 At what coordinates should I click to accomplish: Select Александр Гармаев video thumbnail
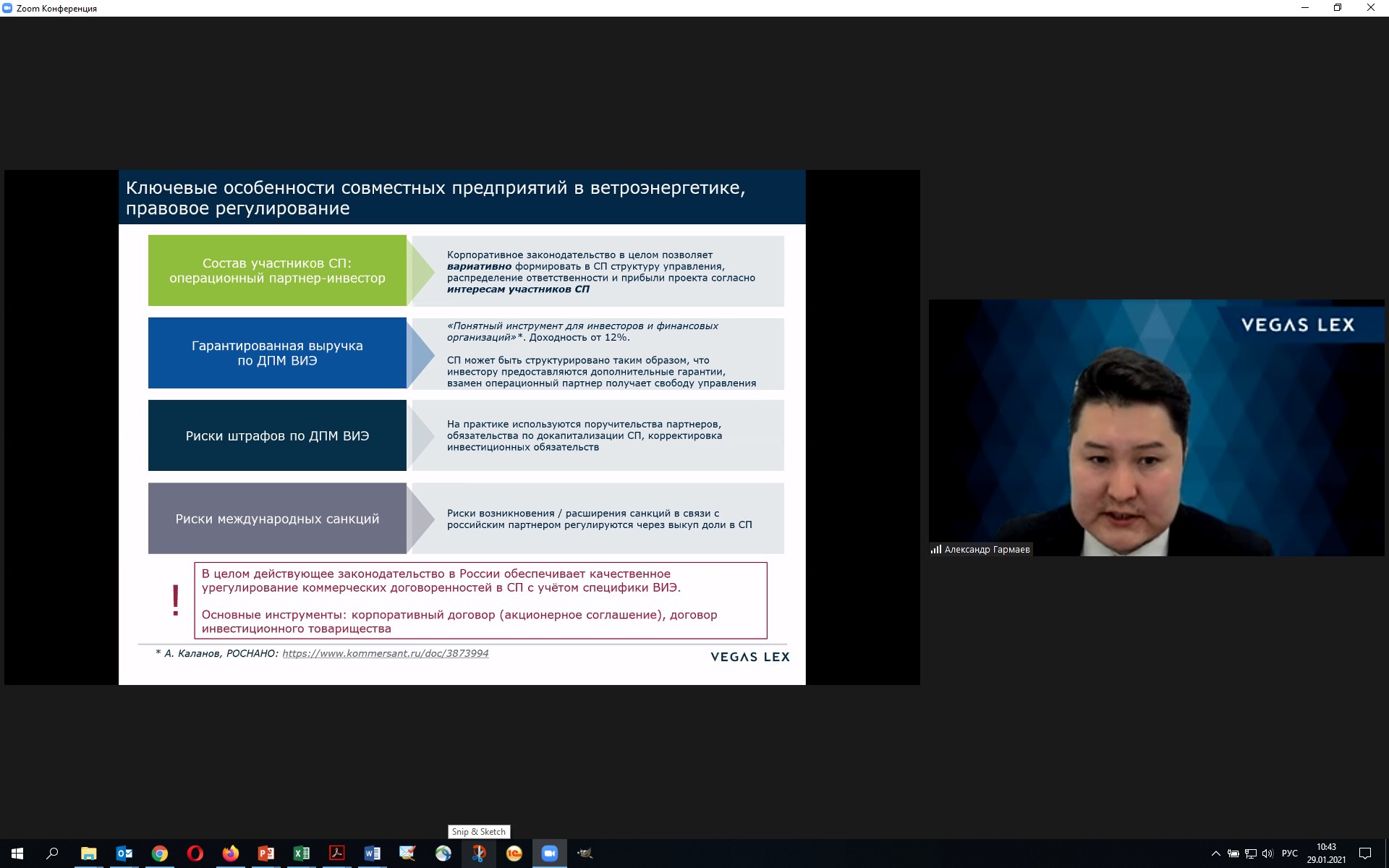coord(1156,427)
